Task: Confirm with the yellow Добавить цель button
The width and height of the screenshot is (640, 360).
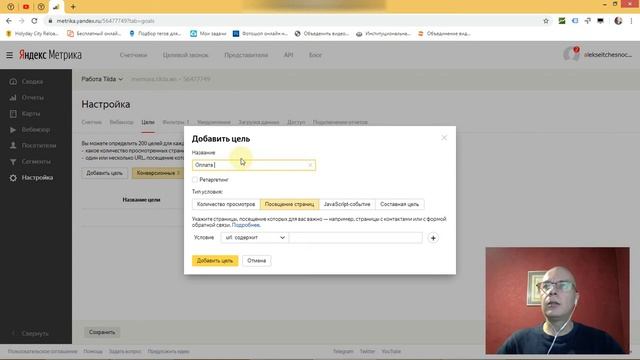Action: pyautogui.click(x=215, y=260)
